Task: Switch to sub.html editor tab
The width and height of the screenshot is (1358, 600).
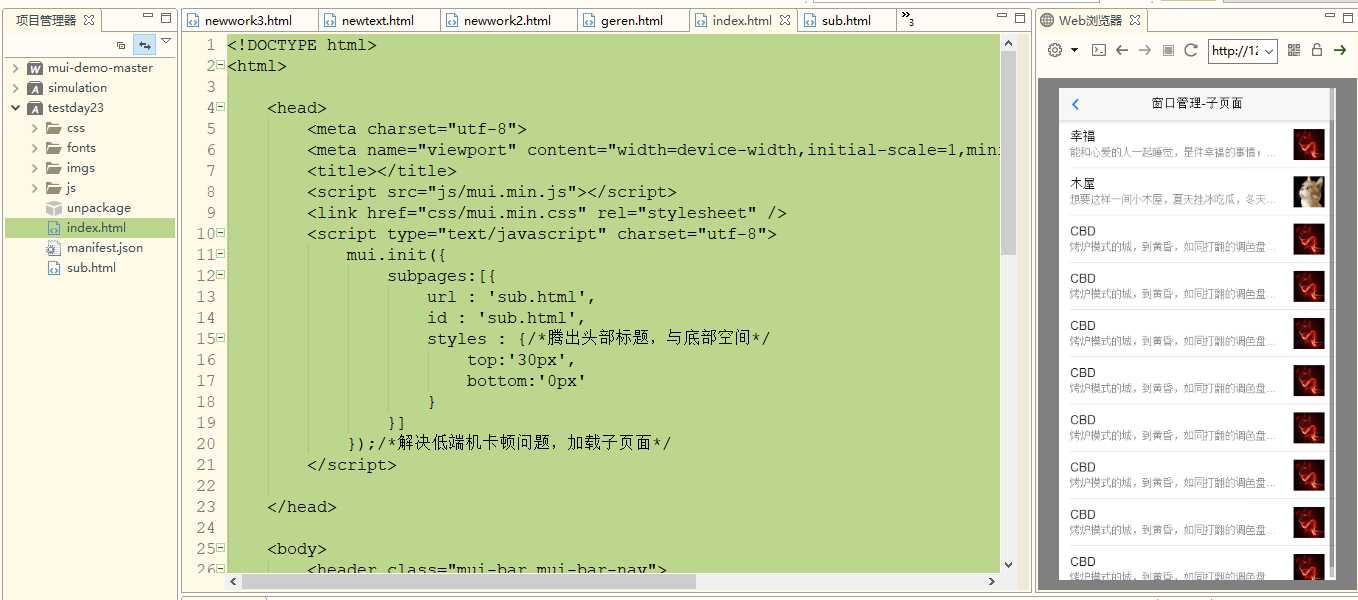Action: click(x=846, y=20)
